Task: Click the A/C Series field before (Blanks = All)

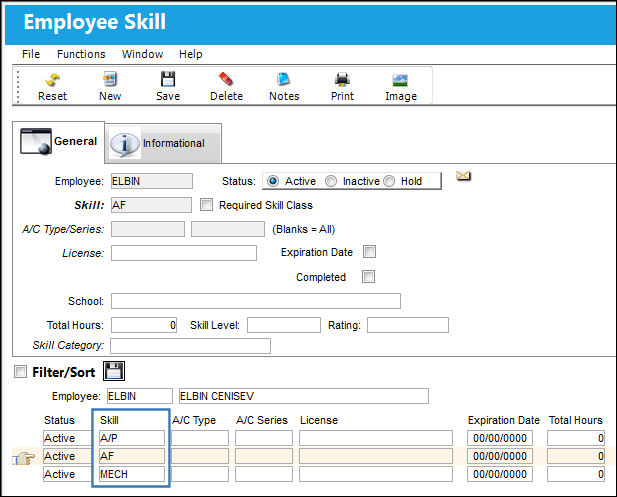Action: point(228,229)
